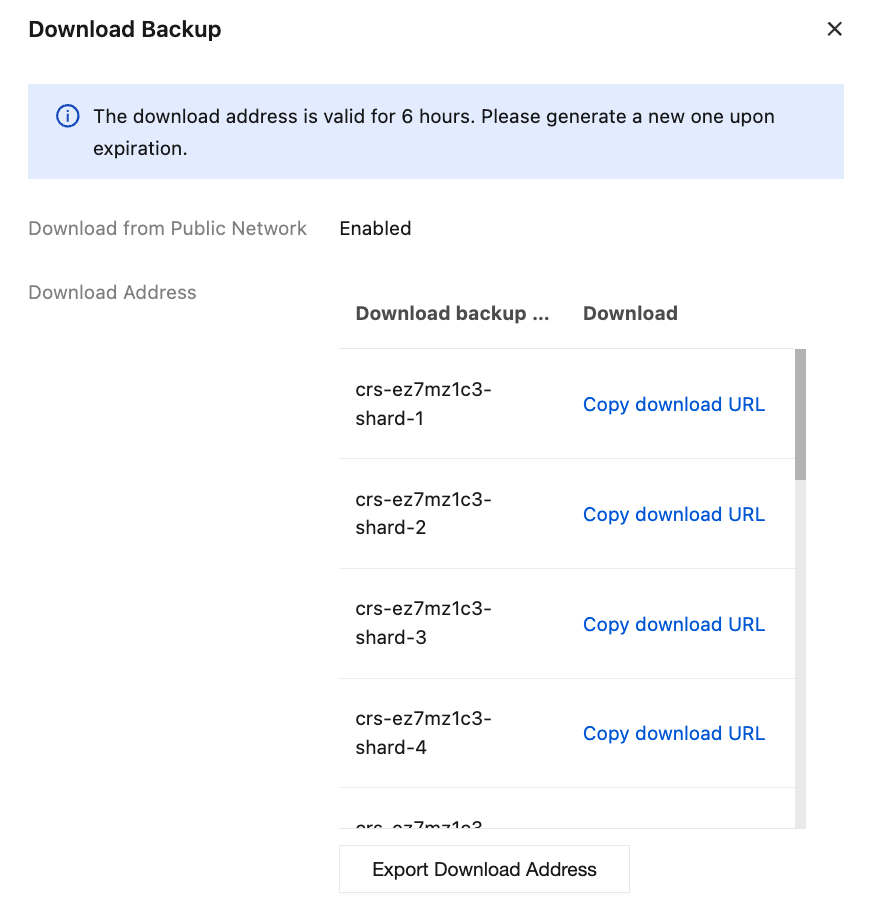Viewport: 870px width, 918px height.
Task: Click the Download Address label
Action: (x=112, y=292)
